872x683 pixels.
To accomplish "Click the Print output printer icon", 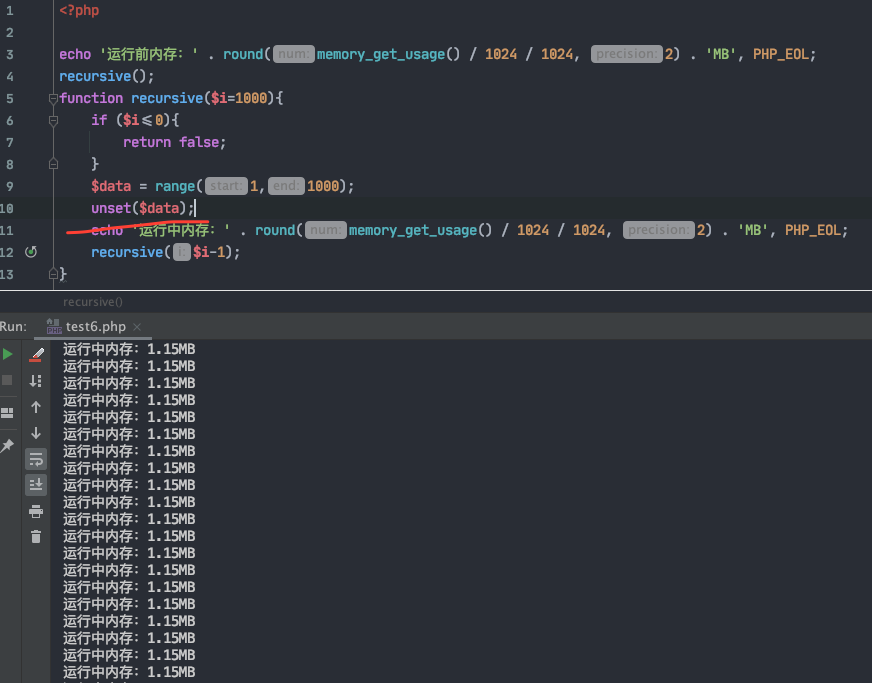I will (36, 512).
